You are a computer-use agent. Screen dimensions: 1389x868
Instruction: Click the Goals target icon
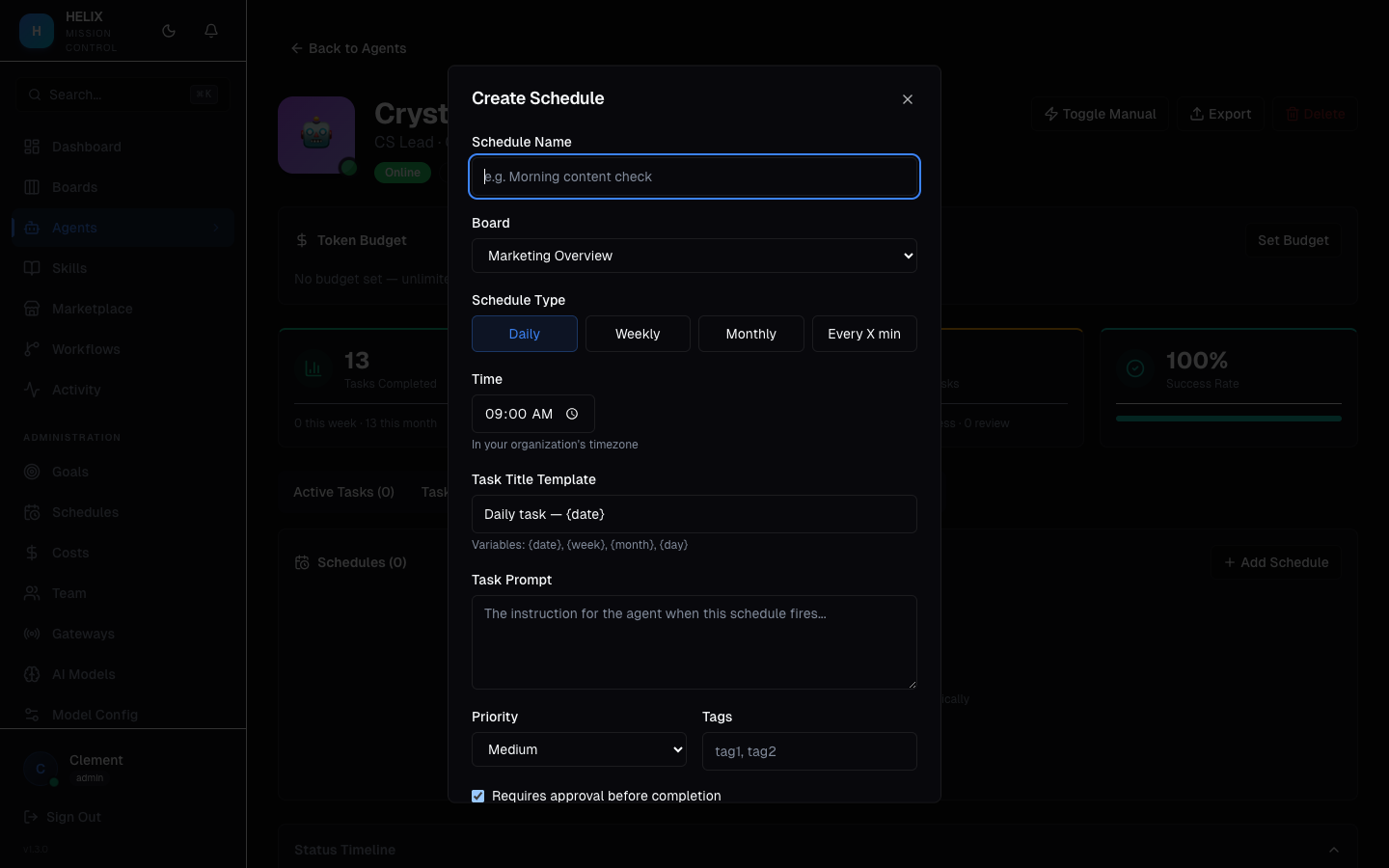click(32, 472)
